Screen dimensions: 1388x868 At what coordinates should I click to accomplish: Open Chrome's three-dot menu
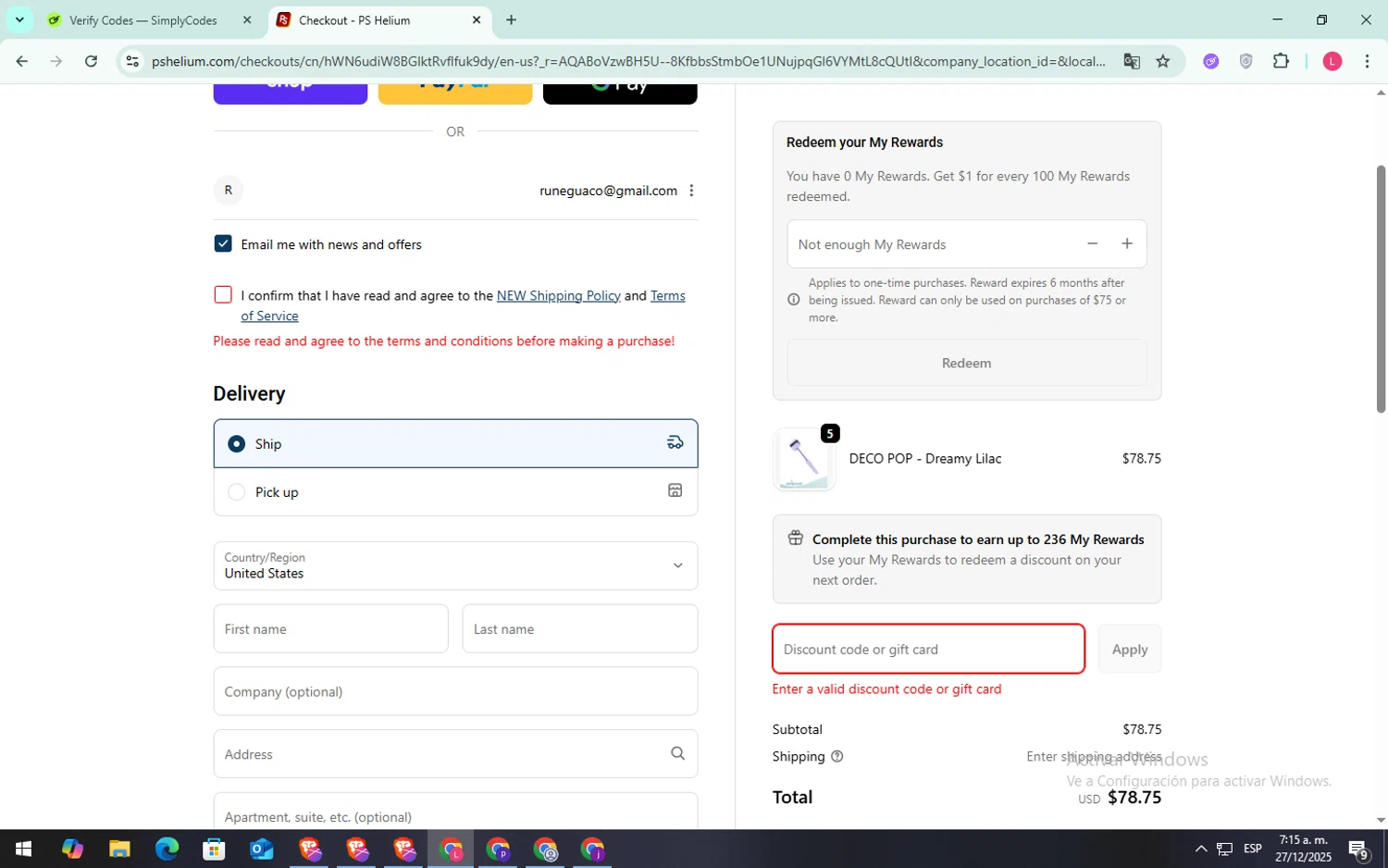(1367, 61)
